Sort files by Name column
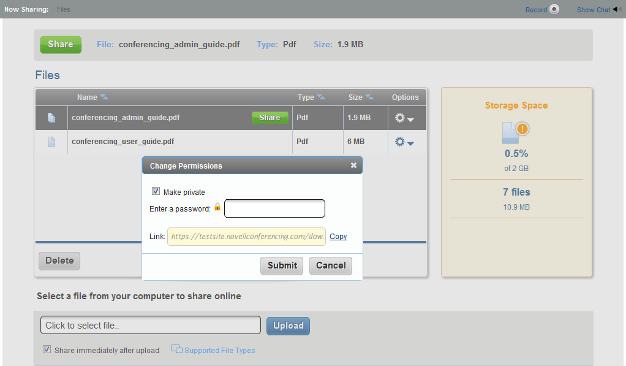The height and width of the screenshot is (366, 626). [93, 97]
